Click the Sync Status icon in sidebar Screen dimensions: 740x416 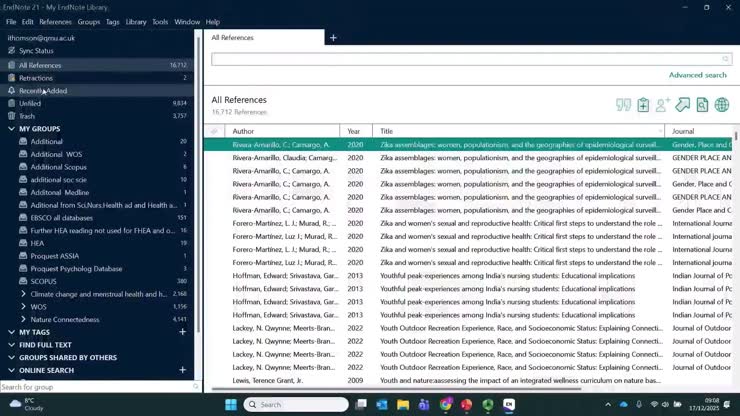tap(11, 51)
